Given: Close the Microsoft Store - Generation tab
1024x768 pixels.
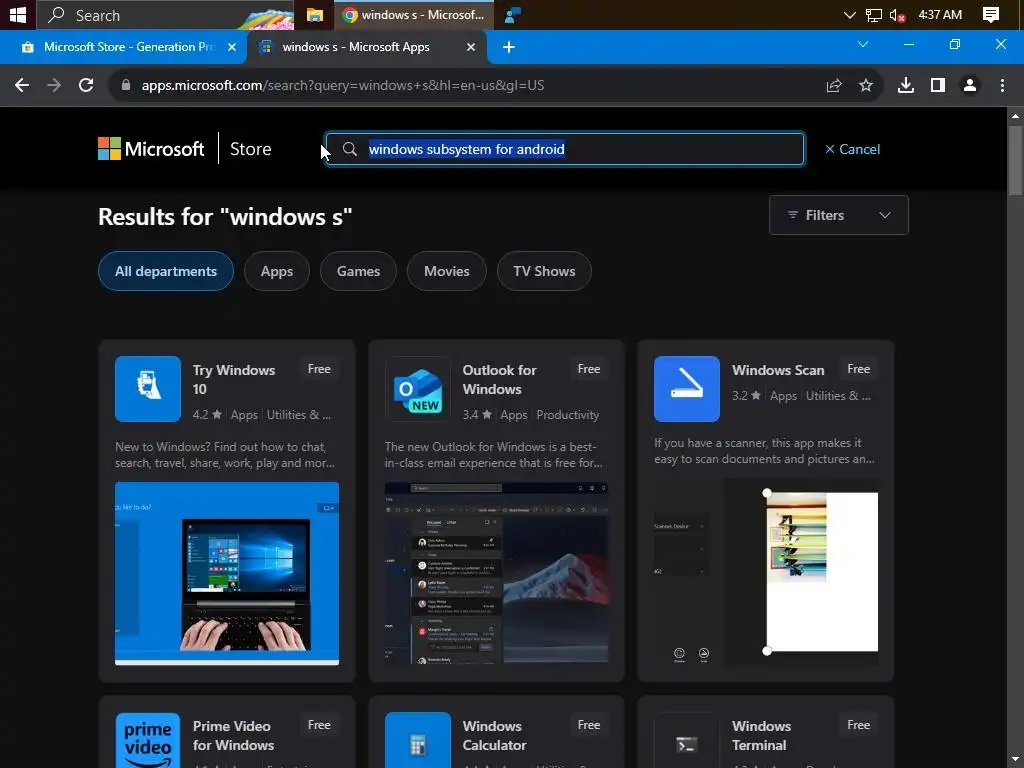Looking at the screenshot, I should tap(232, 47).
